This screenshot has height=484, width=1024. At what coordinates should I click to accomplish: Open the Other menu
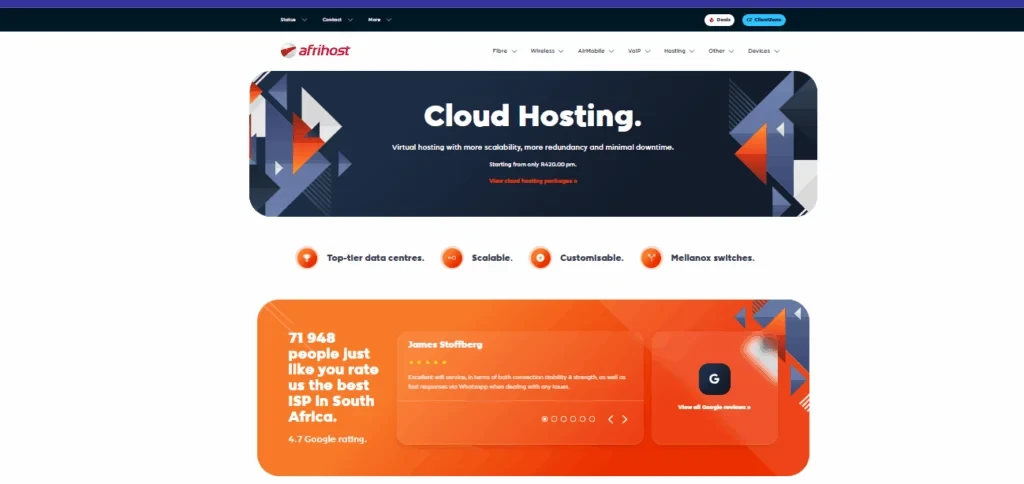tap(721, 51)
